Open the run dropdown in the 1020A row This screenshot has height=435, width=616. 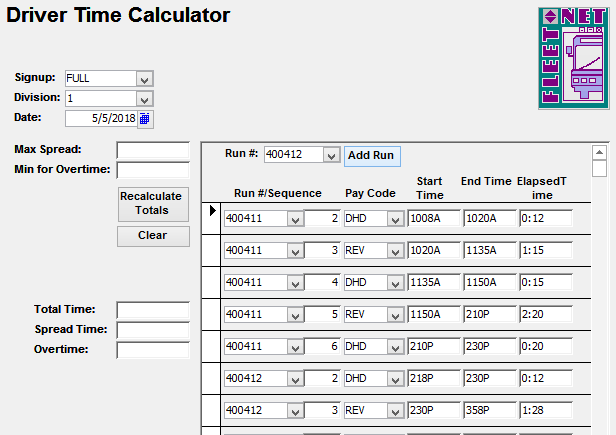pyautogui.click(x=295, y=250)
